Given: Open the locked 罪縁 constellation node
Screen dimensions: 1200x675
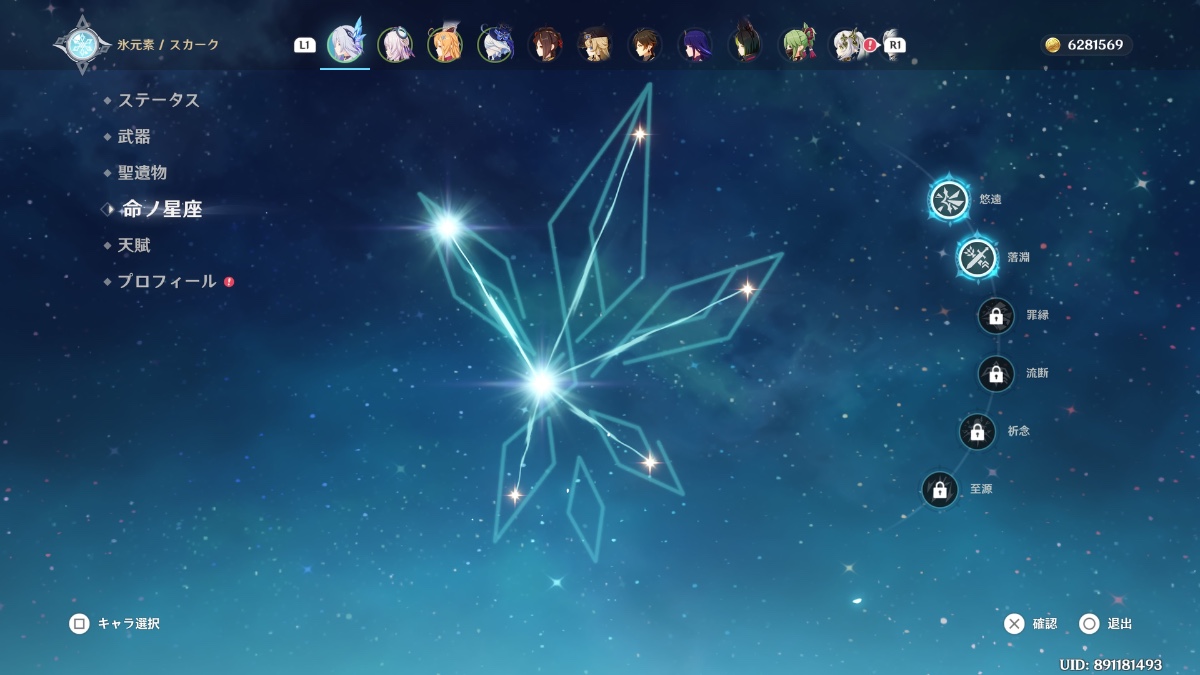Looking at the screenshot, I should pyautogui.click(x=996, y=316).
